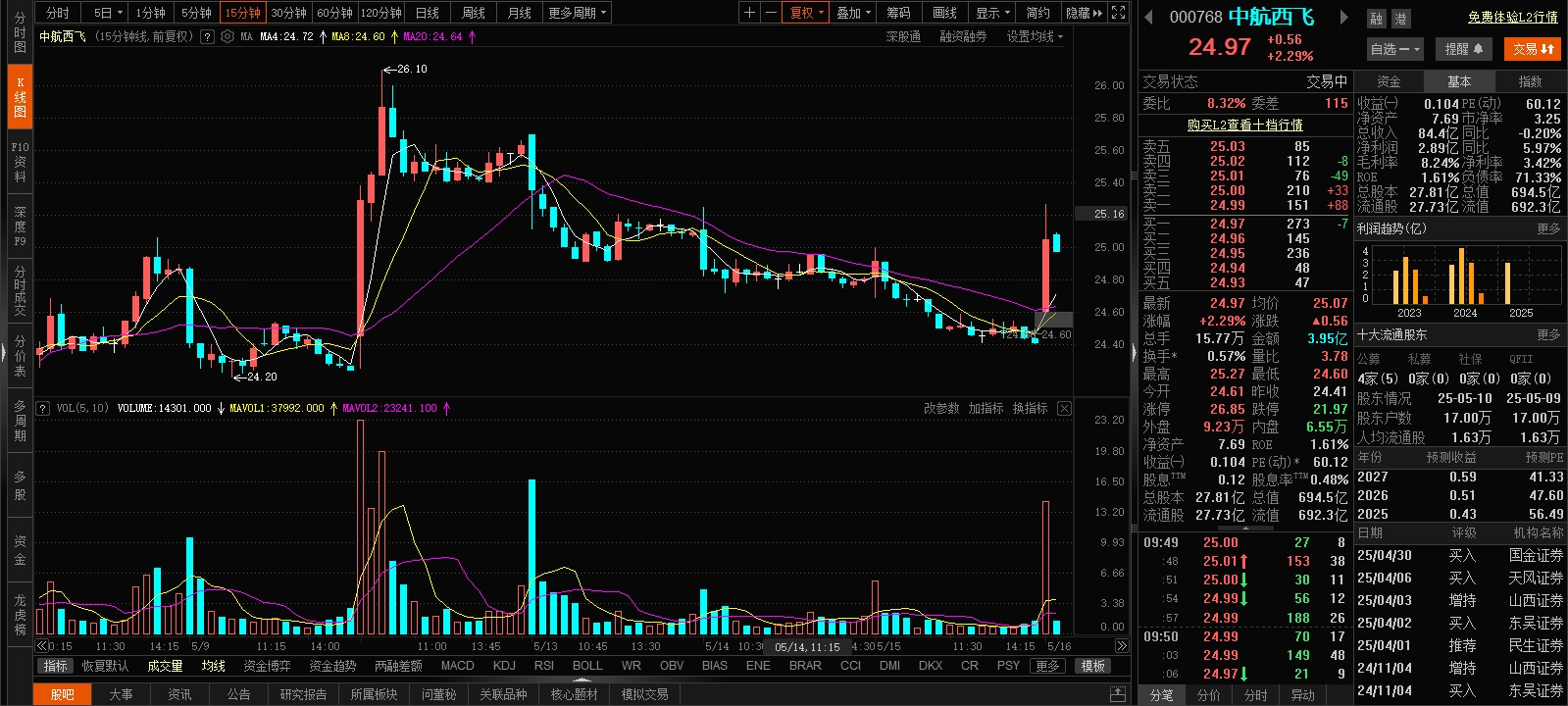Open 分价 tab at bottom right
Screen dimensions: 1568x706
1209,694
